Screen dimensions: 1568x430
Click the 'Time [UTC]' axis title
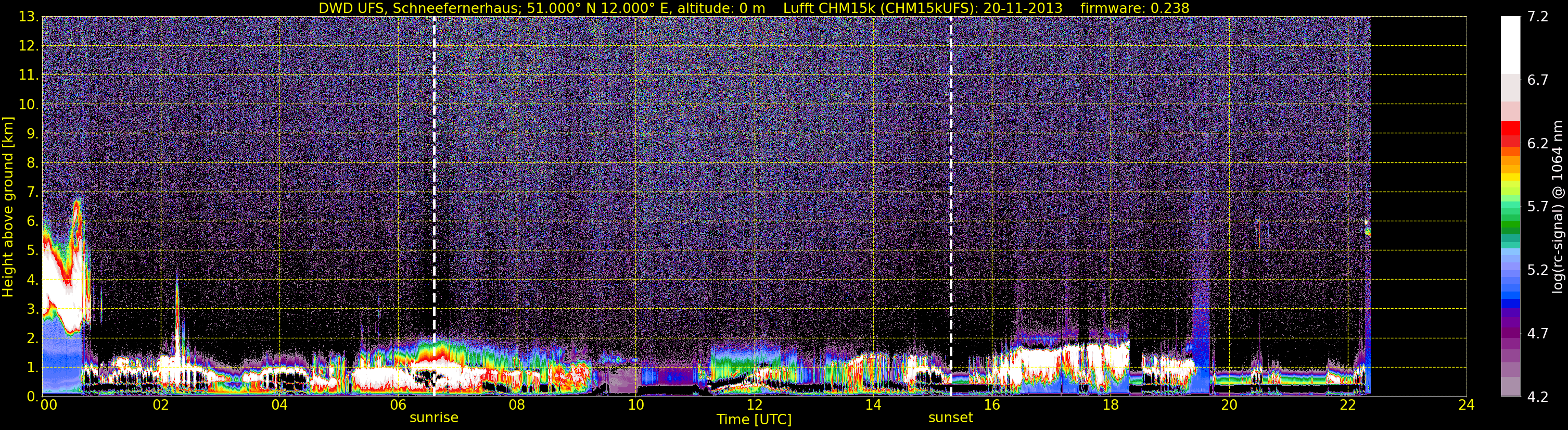click(x=754, y=420)
